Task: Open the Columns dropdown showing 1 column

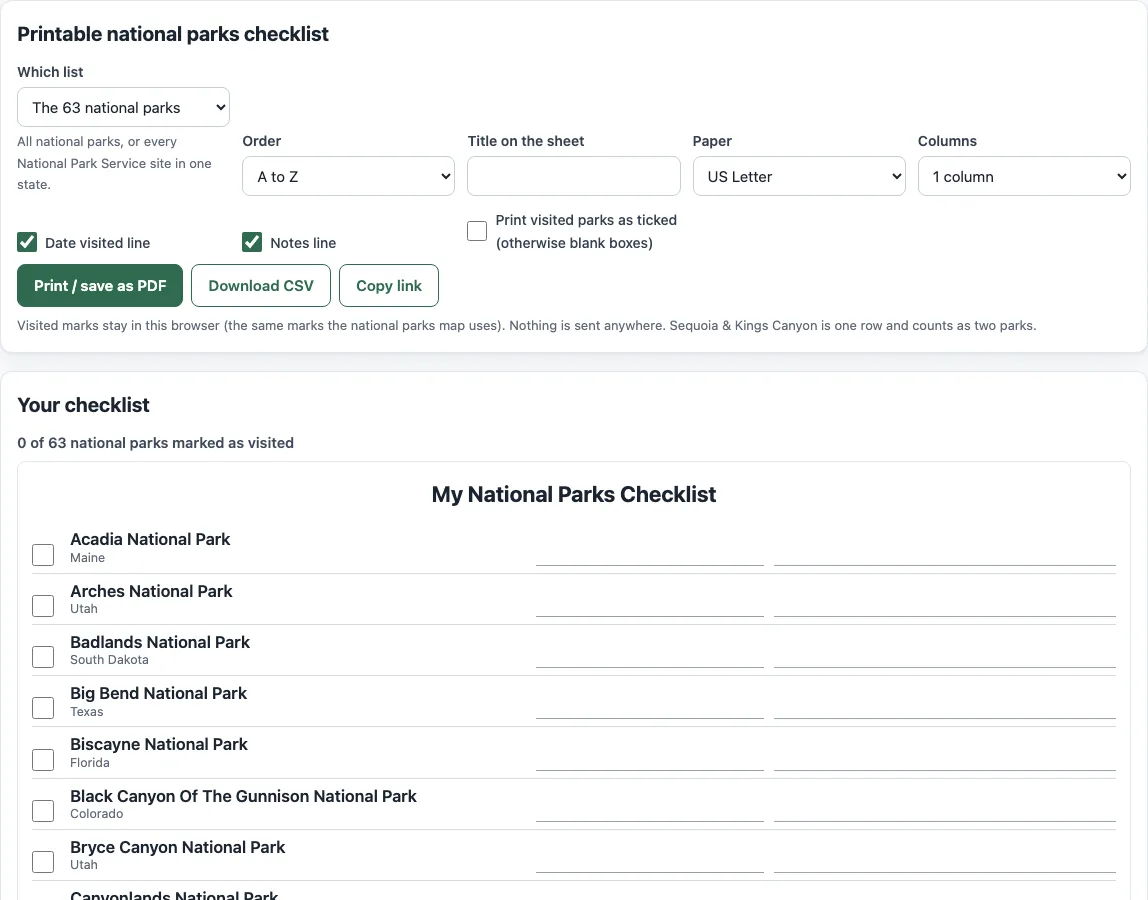Action: (1024, 176)
